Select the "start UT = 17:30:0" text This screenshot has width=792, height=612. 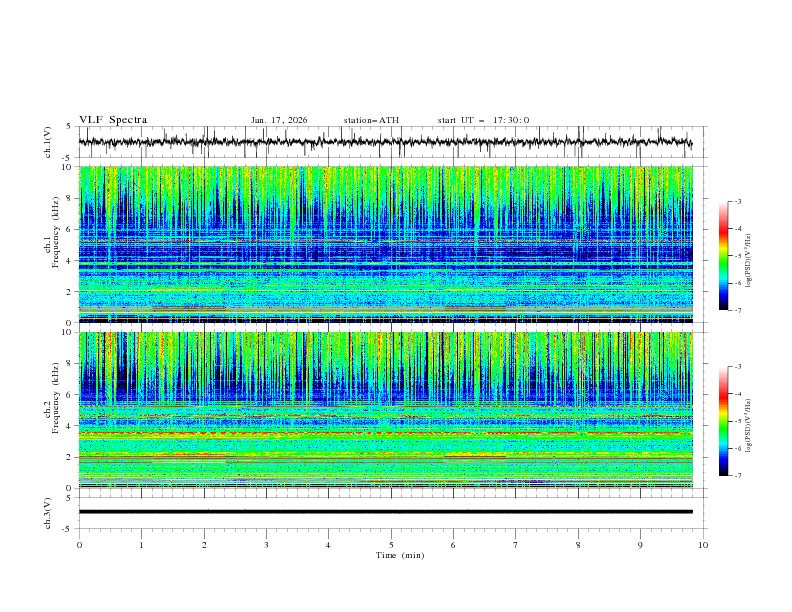pyautogui.click(x=483, y=120)
